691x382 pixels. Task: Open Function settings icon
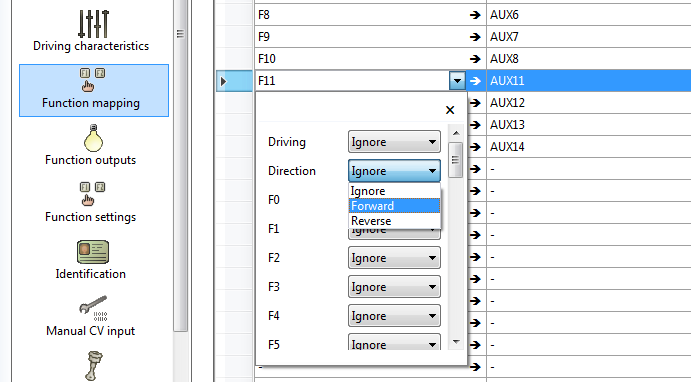click(93, 194)
